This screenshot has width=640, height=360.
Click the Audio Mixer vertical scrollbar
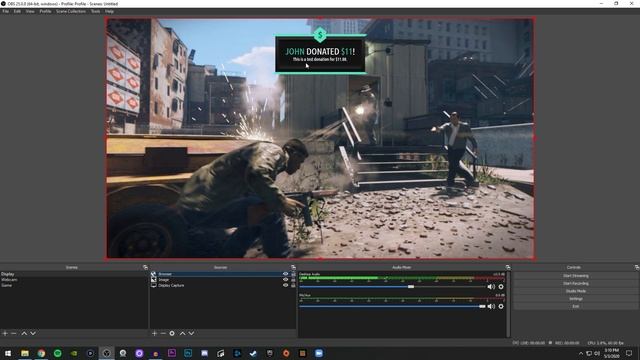pos(508,304)
